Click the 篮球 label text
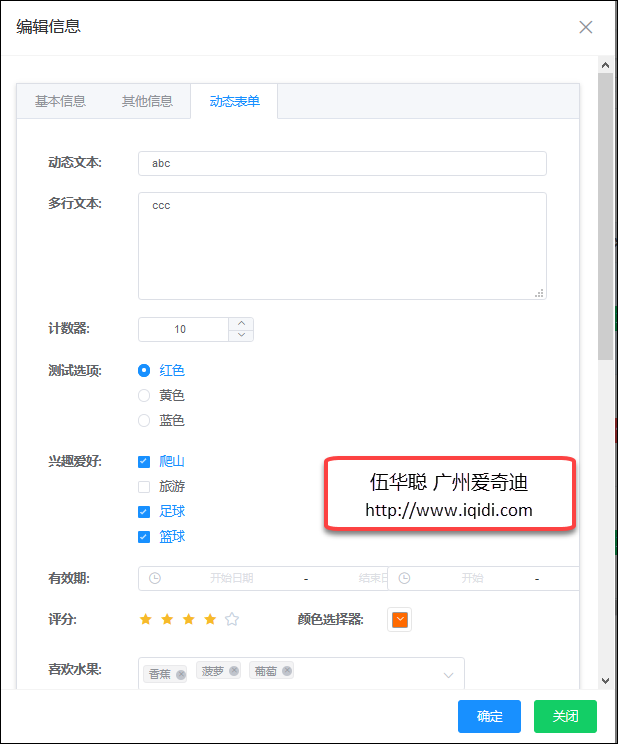Image resolution: width=618 pixels, height=744 pixels. 172,537
